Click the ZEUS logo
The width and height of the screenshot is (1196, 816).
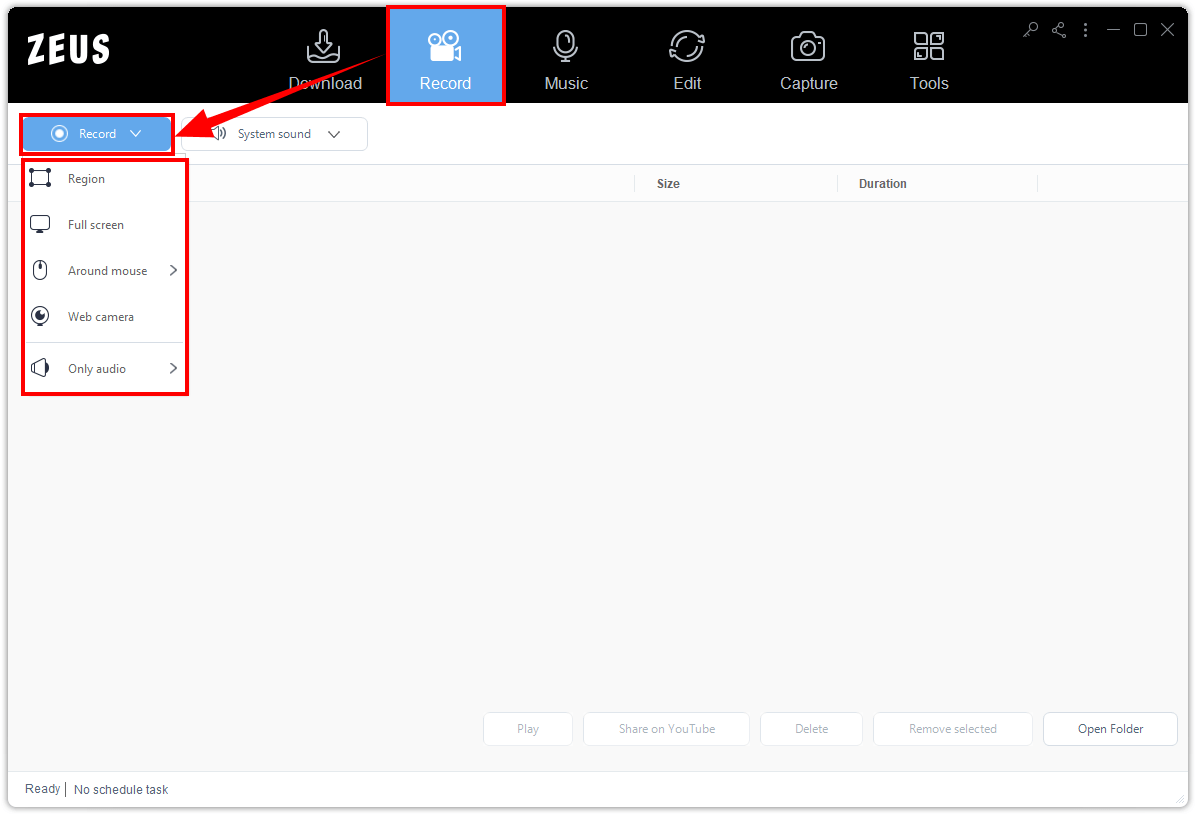[69, 49]
